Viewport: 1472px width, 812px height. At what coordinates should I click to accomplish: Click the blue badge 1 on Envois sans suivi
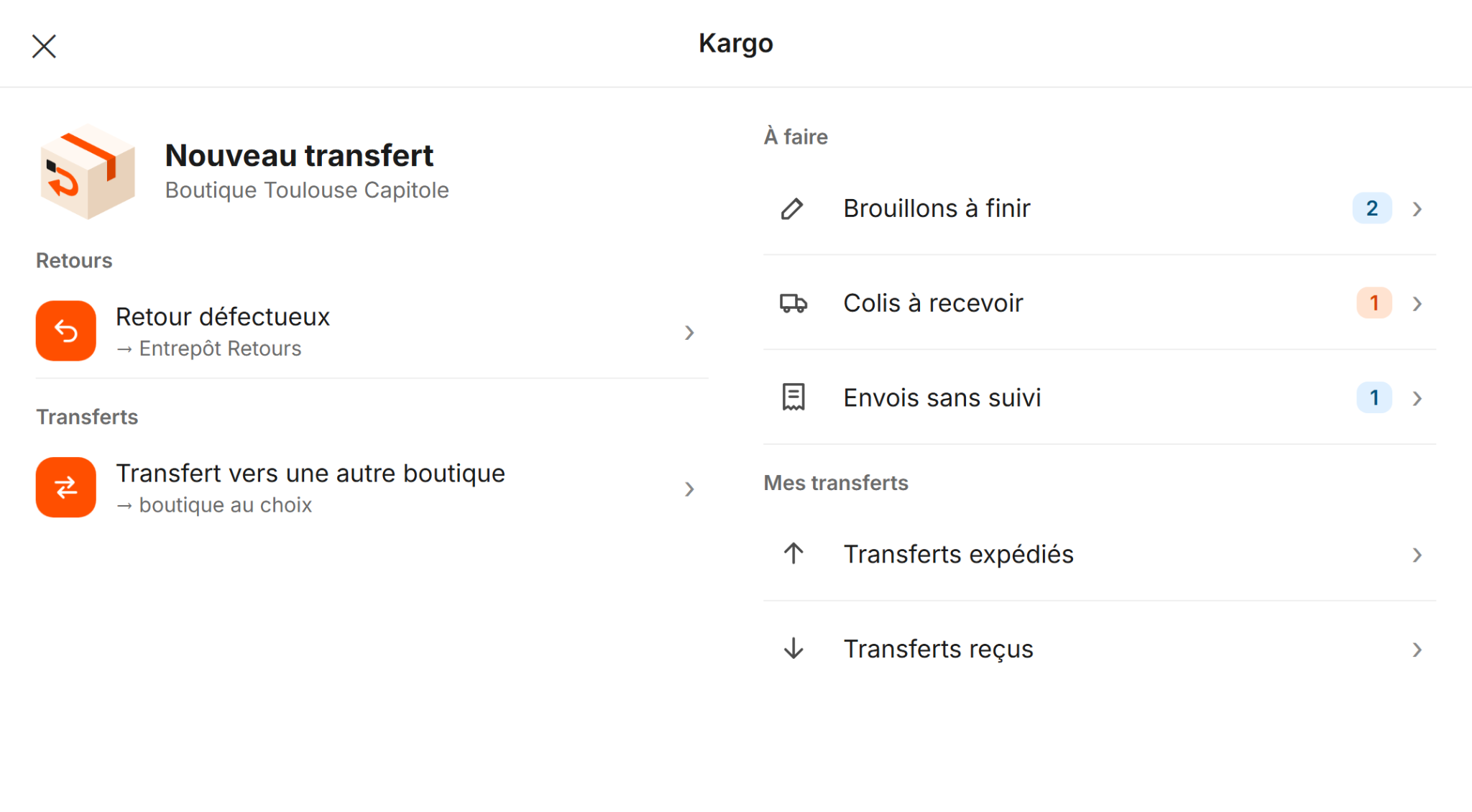pos(1374,398)
